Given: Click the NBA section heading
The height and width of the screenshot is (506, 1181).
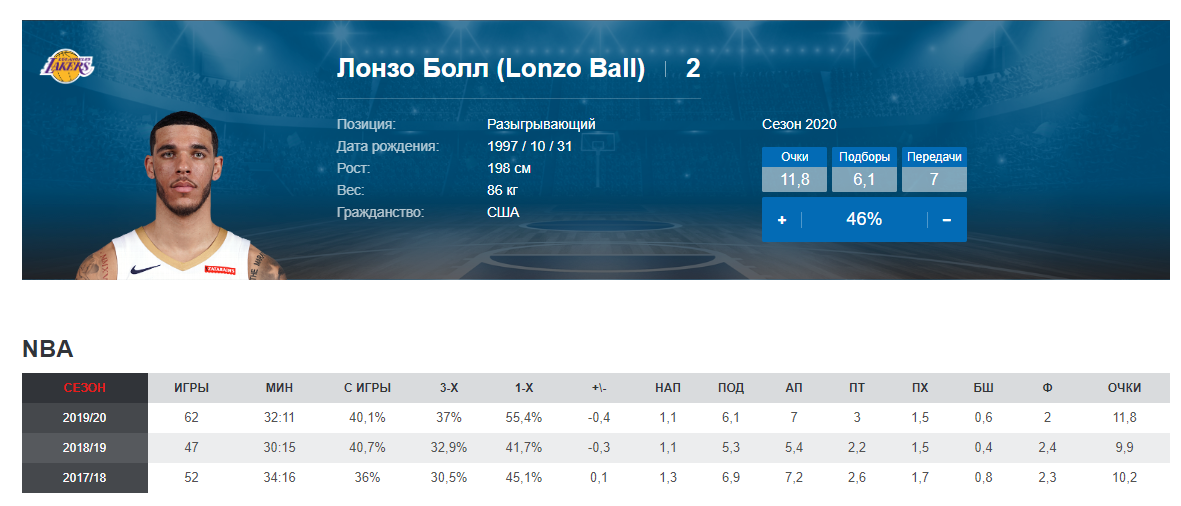Looking at the screenshot, I should [x=47, y=349].
